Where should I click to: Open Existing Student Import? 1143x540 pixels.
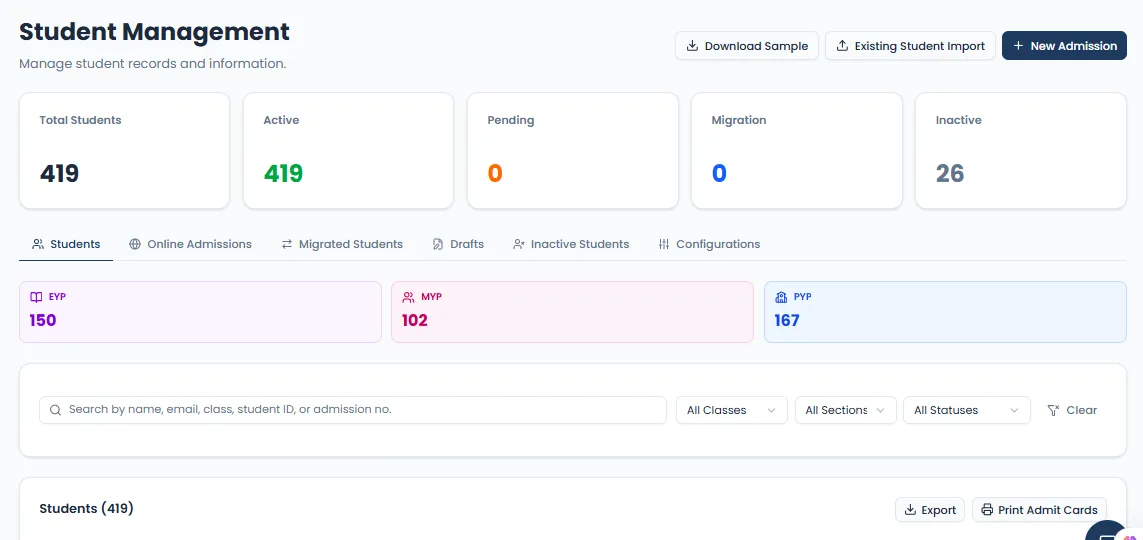coord(910,46)
